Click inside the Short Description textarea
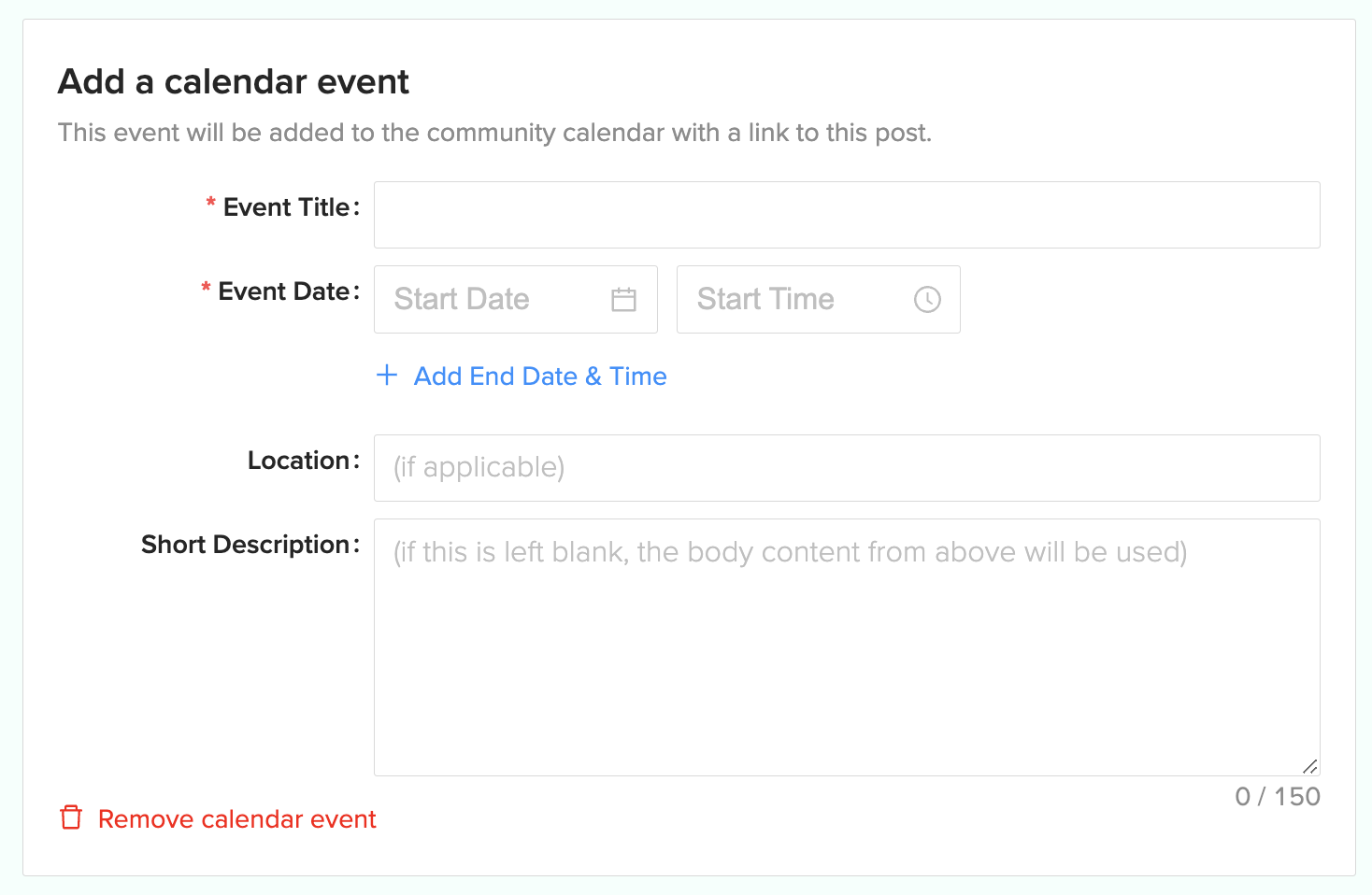 847,647
